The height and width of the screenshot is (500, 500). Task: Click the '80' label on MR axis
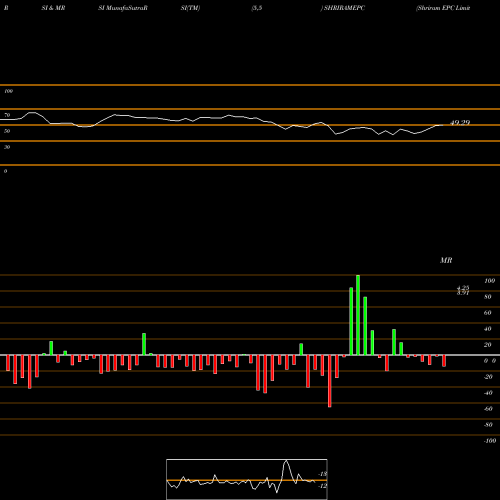488,297
